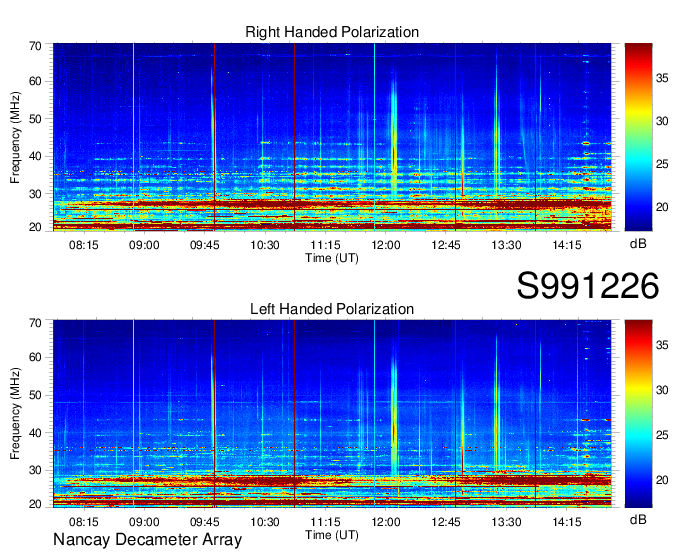Click the 13:30 tick on the lower time axis
The height and width of the screenshot is (552, 680).
point(506,522)
